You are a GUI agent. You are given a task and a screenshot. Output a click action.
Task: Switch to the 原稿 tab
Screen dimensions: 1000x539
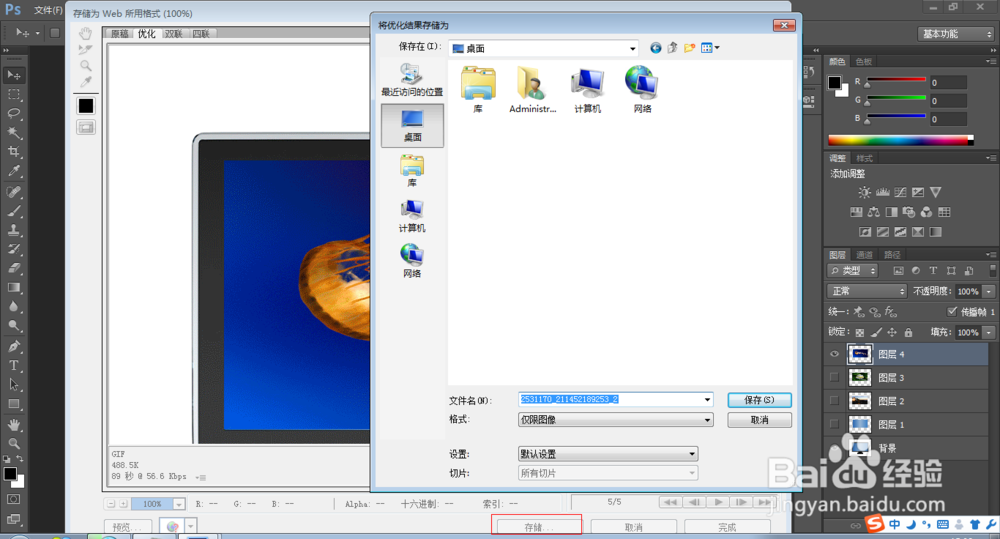click(119, 34)
